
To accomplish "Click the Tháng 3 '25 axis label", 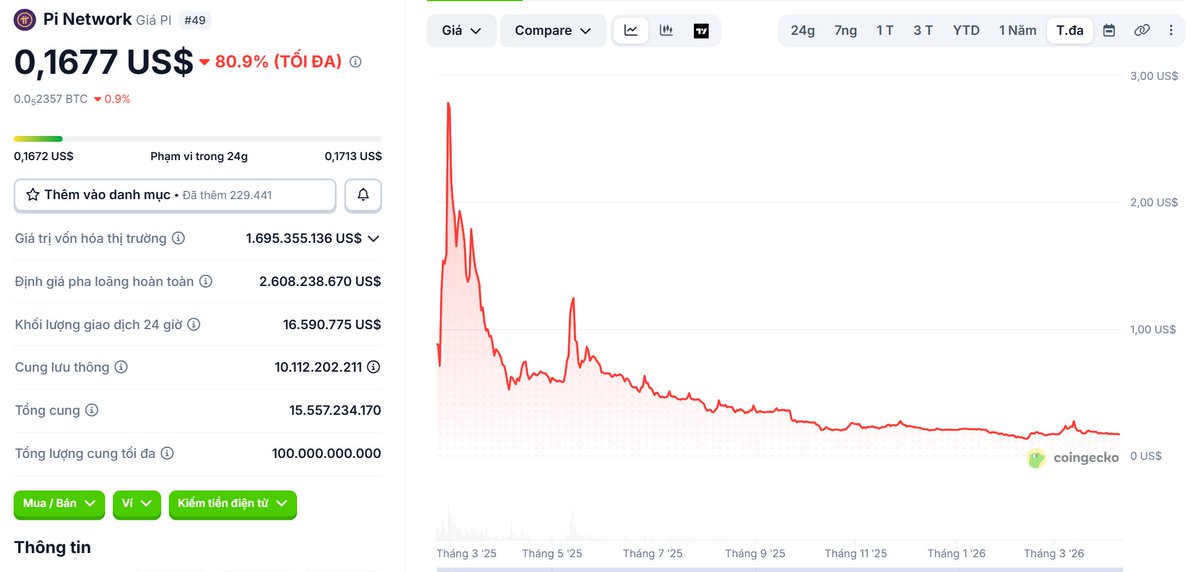I will click(x=466, y=554).
